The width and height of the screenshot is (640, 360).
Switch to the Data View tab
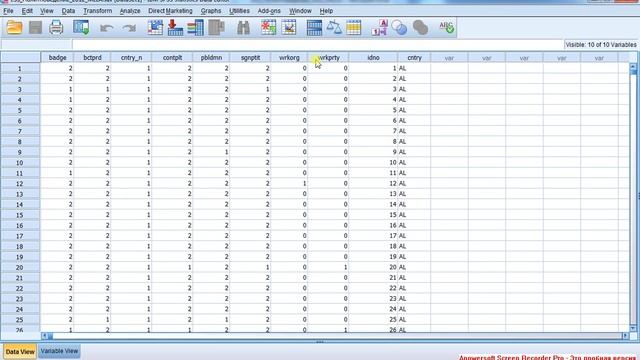coord(20,351)
